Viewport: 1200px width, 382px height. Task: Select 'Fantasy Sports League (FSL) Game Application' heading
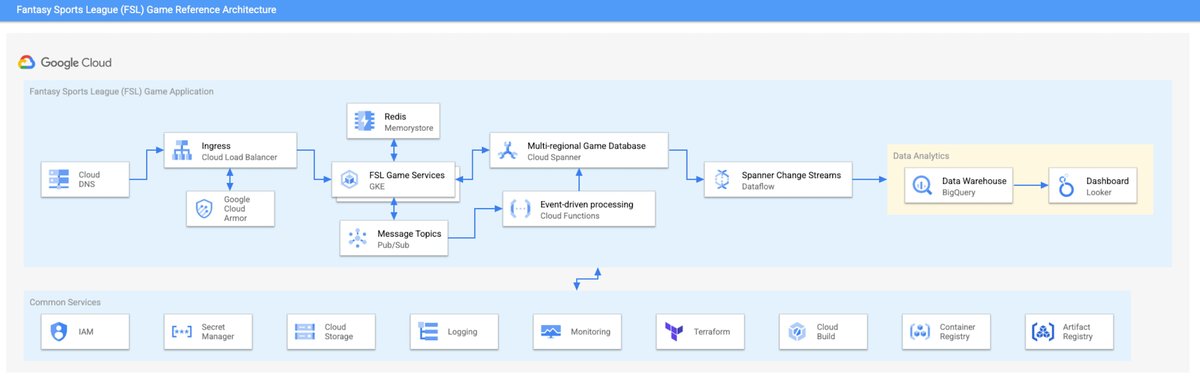(x=121, y=91)
